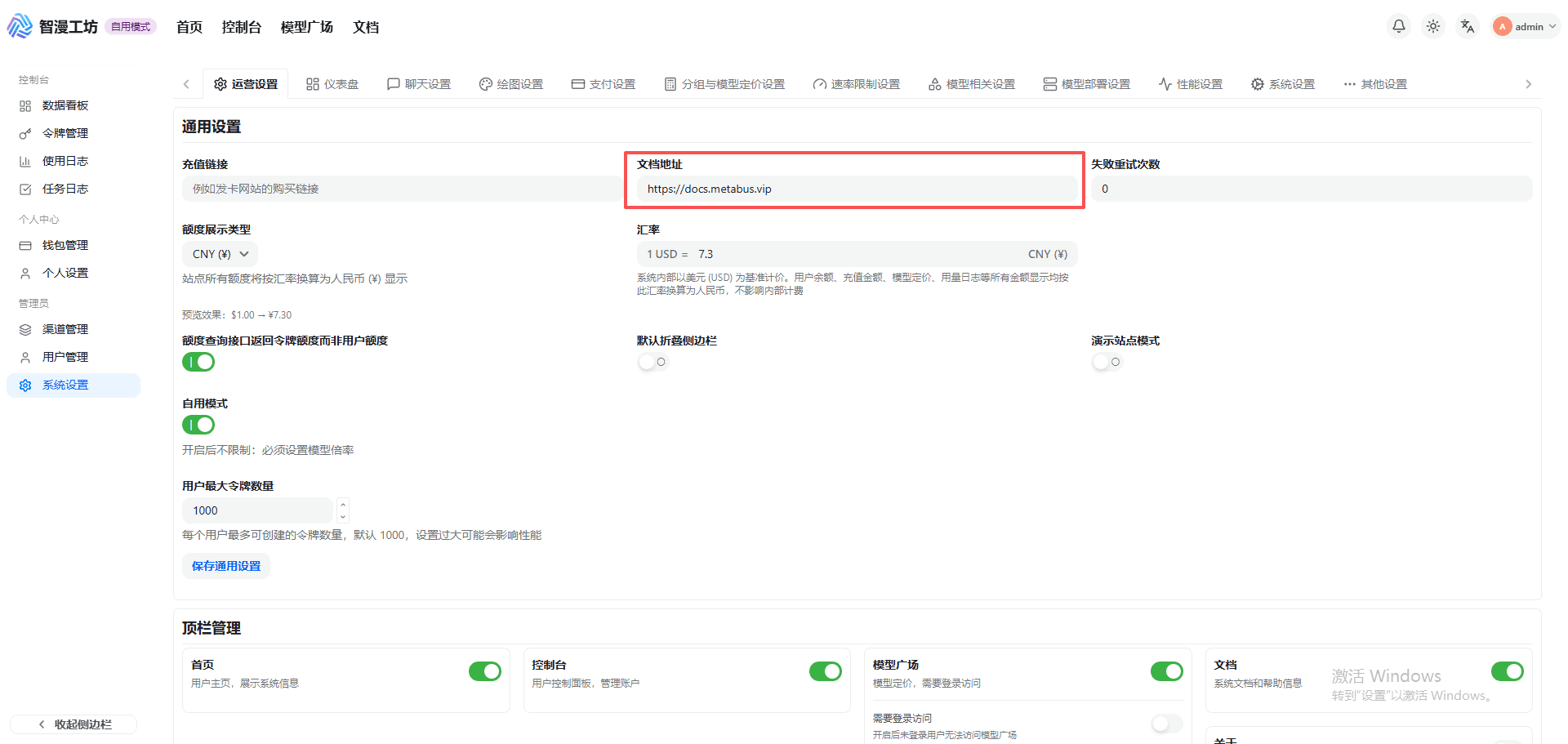The height and width of the screenshot is (744, 1568).
Task: Click the 速率限制设置 gauge icon
Action: 820,84
